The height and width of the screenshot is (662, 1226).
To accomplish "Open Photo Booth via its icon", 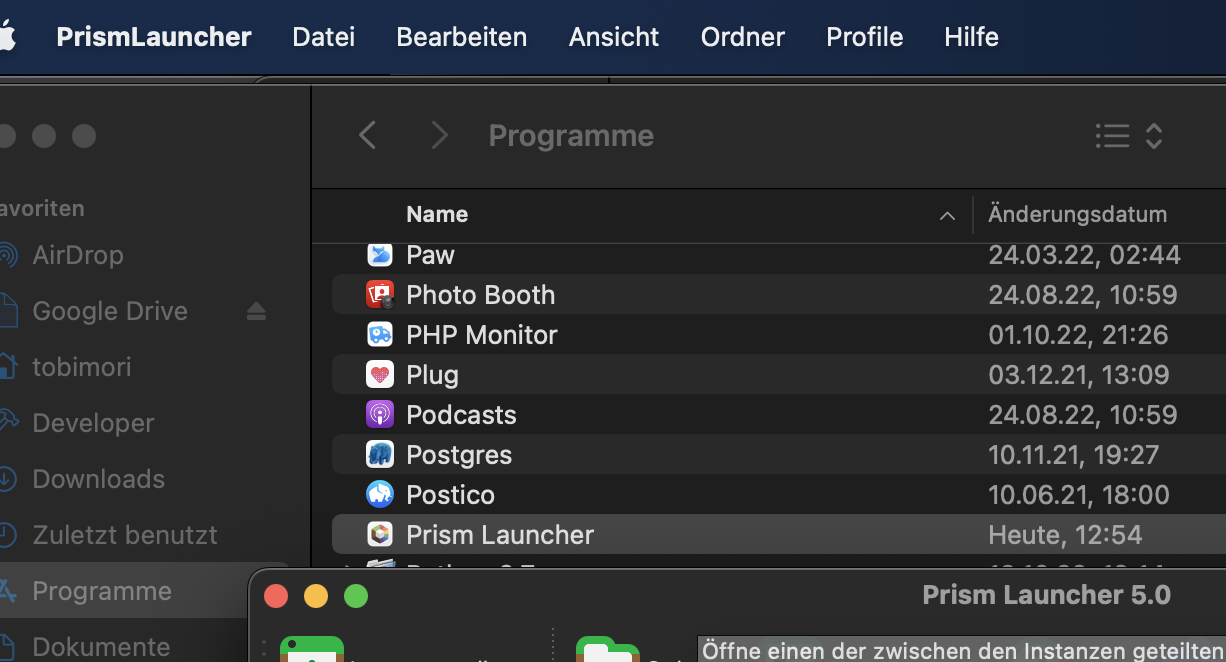I will 380,294.
